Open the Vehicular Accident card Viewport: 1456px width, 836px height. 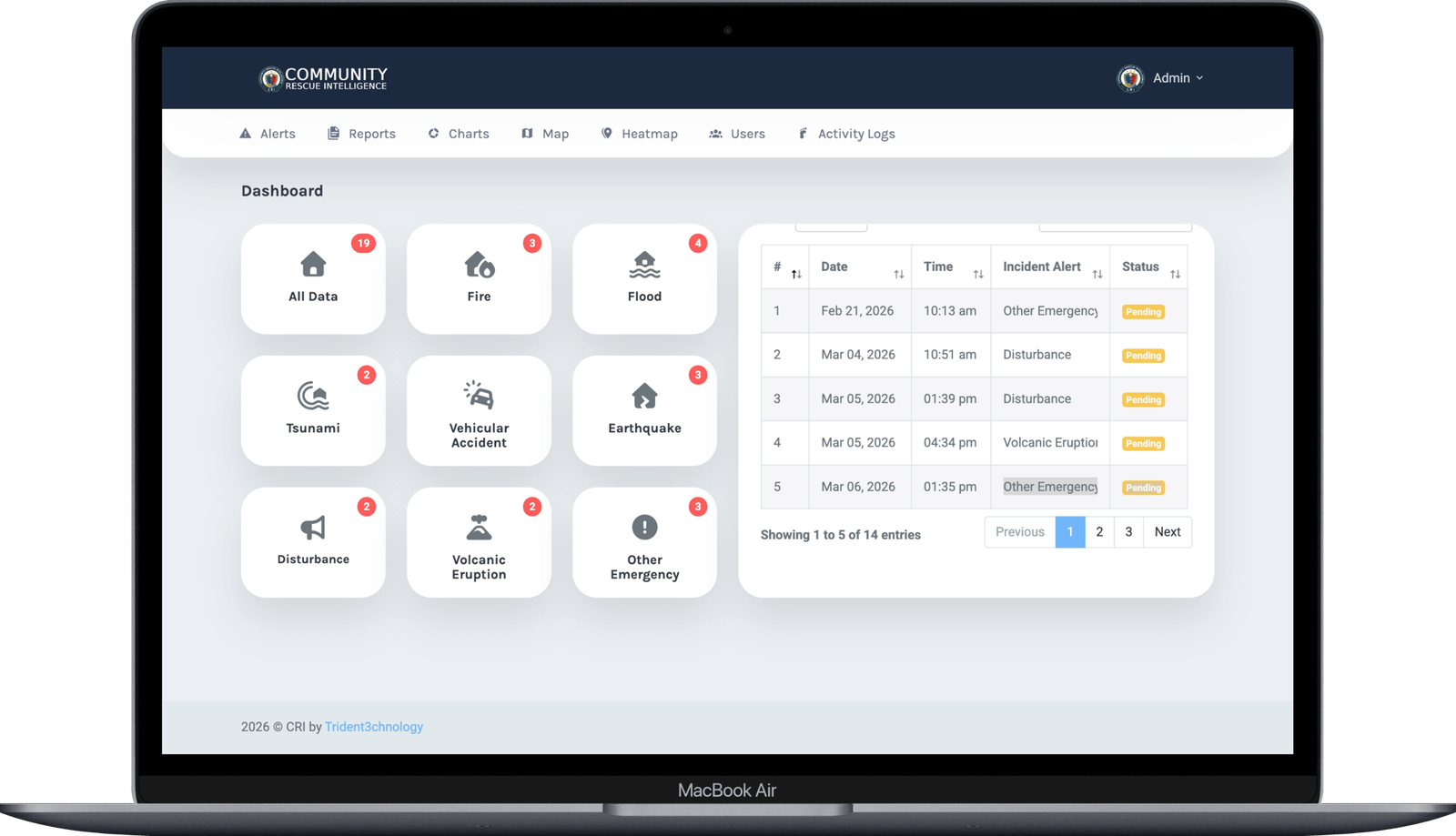click(x=479, y=410)
